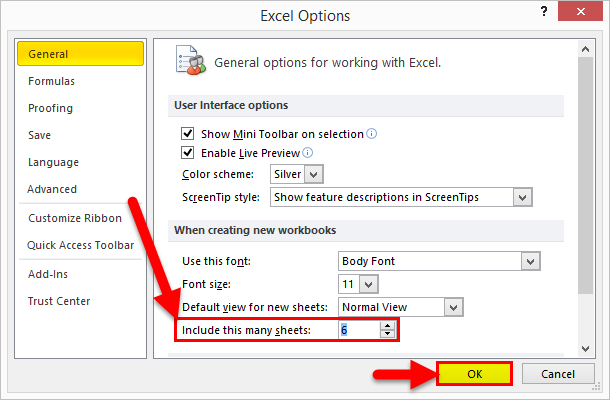Click the info icon beside Mini Toolbar option
The image size is (610, 400).
pos(372,133)
